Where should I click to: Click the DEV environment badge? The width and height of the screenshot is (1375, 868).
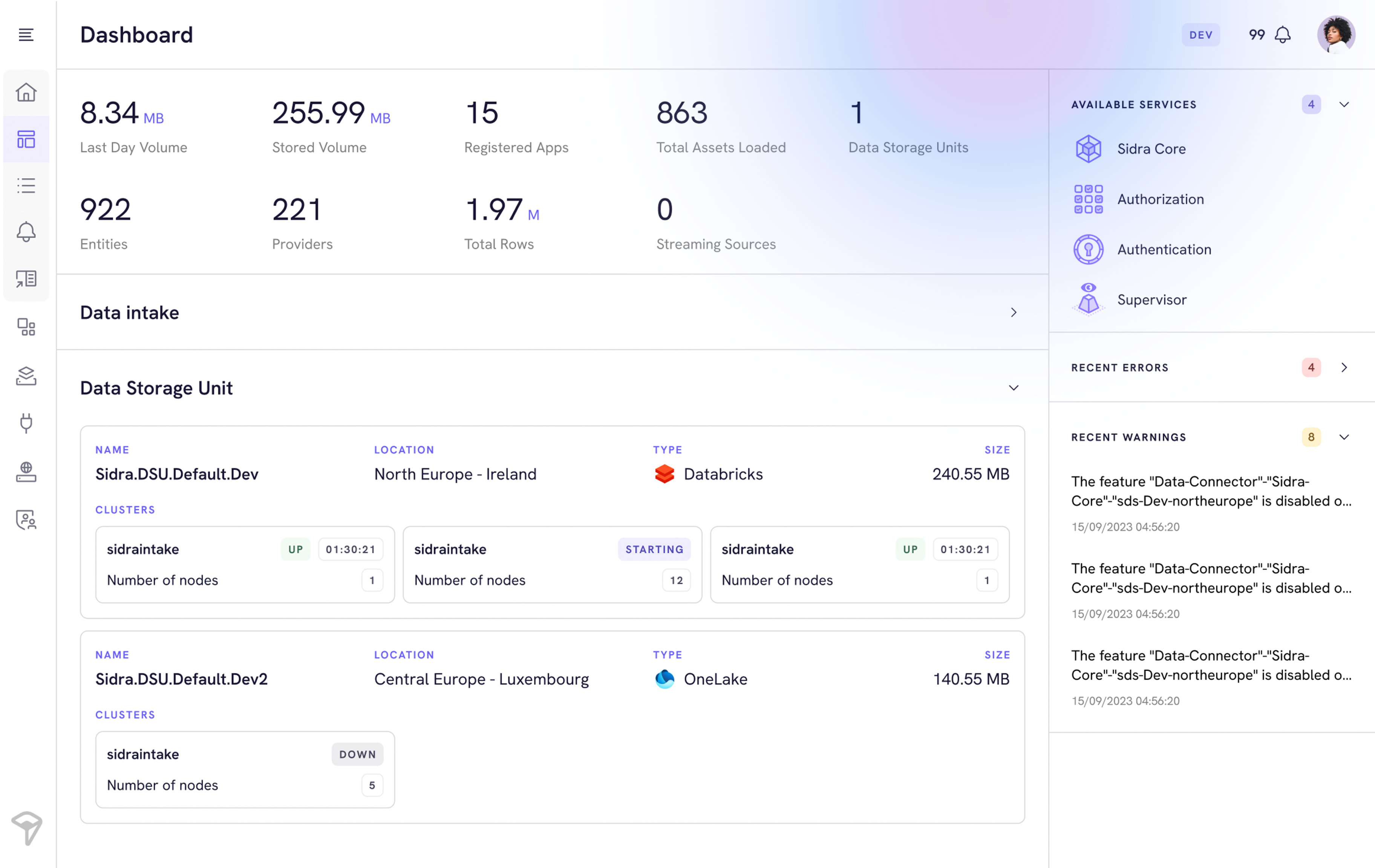click(x=1200, y=35)
